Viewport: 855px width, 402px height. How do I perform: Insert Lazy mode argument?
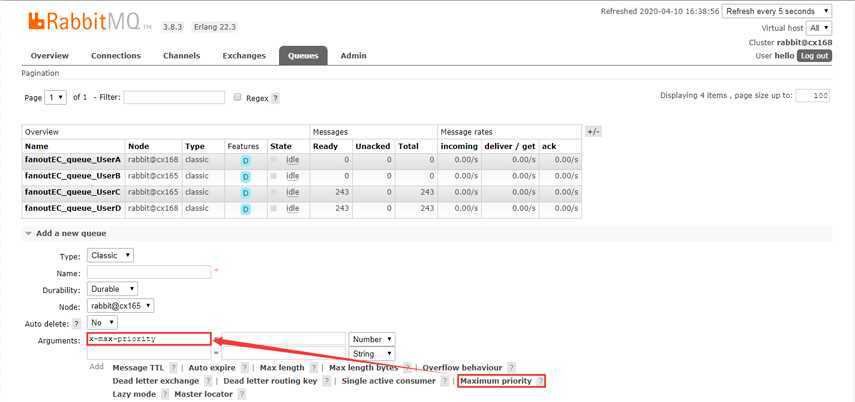coord(134,394)
